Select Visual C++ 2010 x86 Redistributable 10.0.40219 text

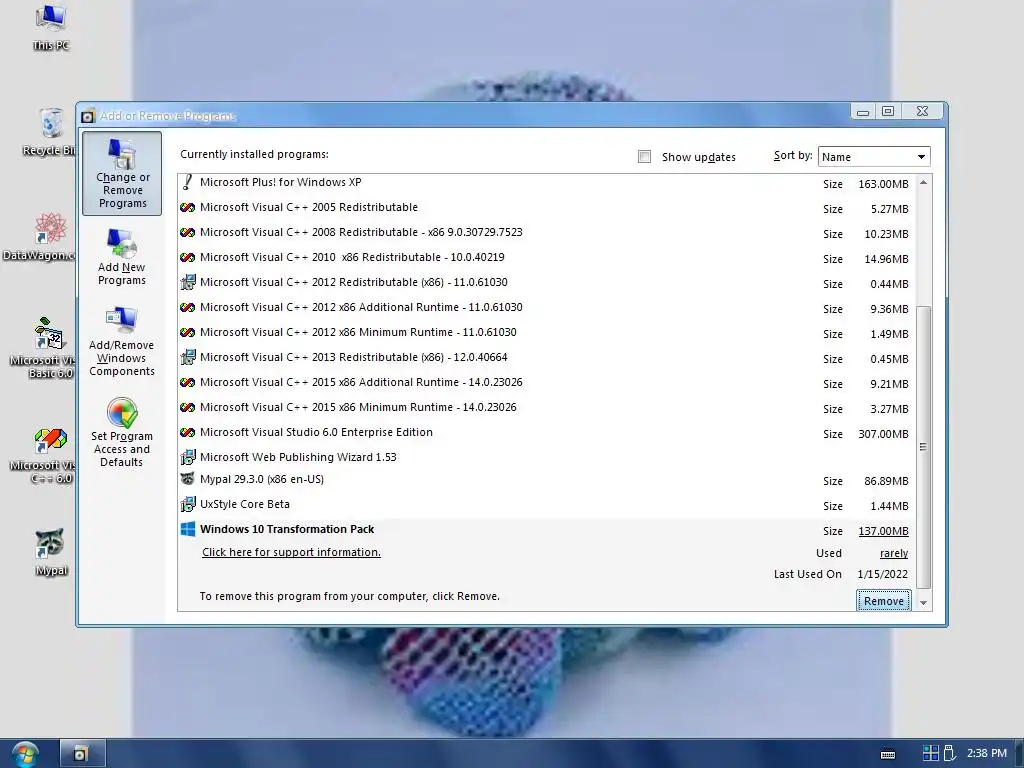[352, 257]
